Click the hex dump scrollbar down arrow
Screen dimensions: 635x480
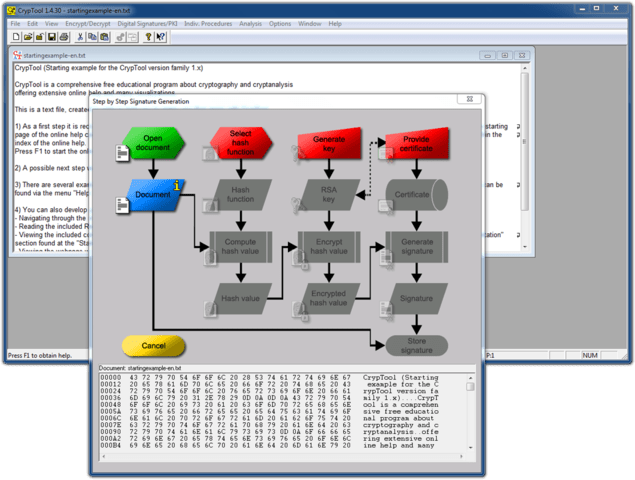pyautogui.click(x=470, y=448)
